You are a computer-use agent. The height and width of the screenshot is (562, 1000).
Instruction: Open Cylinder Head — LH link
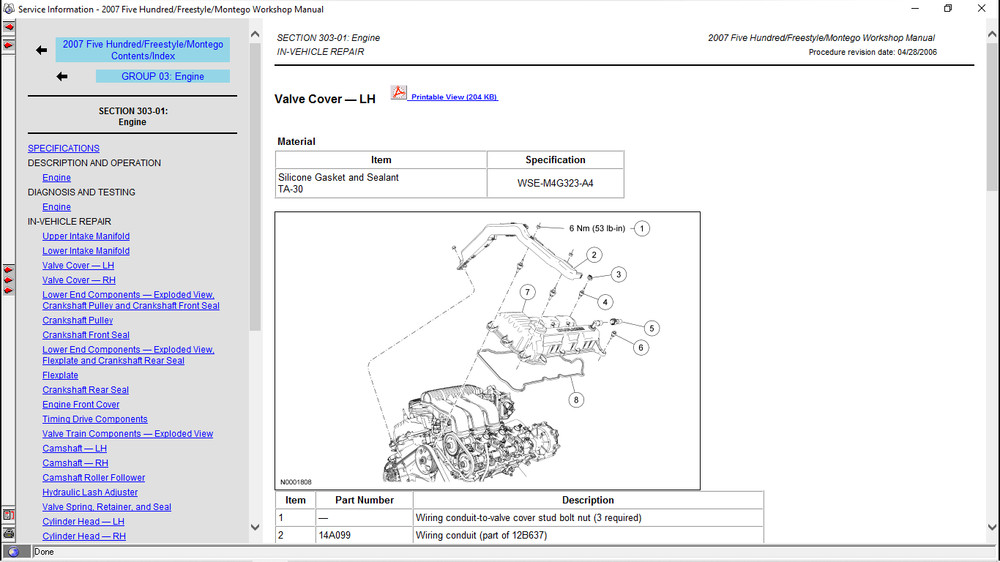click(x=83, y=522)
